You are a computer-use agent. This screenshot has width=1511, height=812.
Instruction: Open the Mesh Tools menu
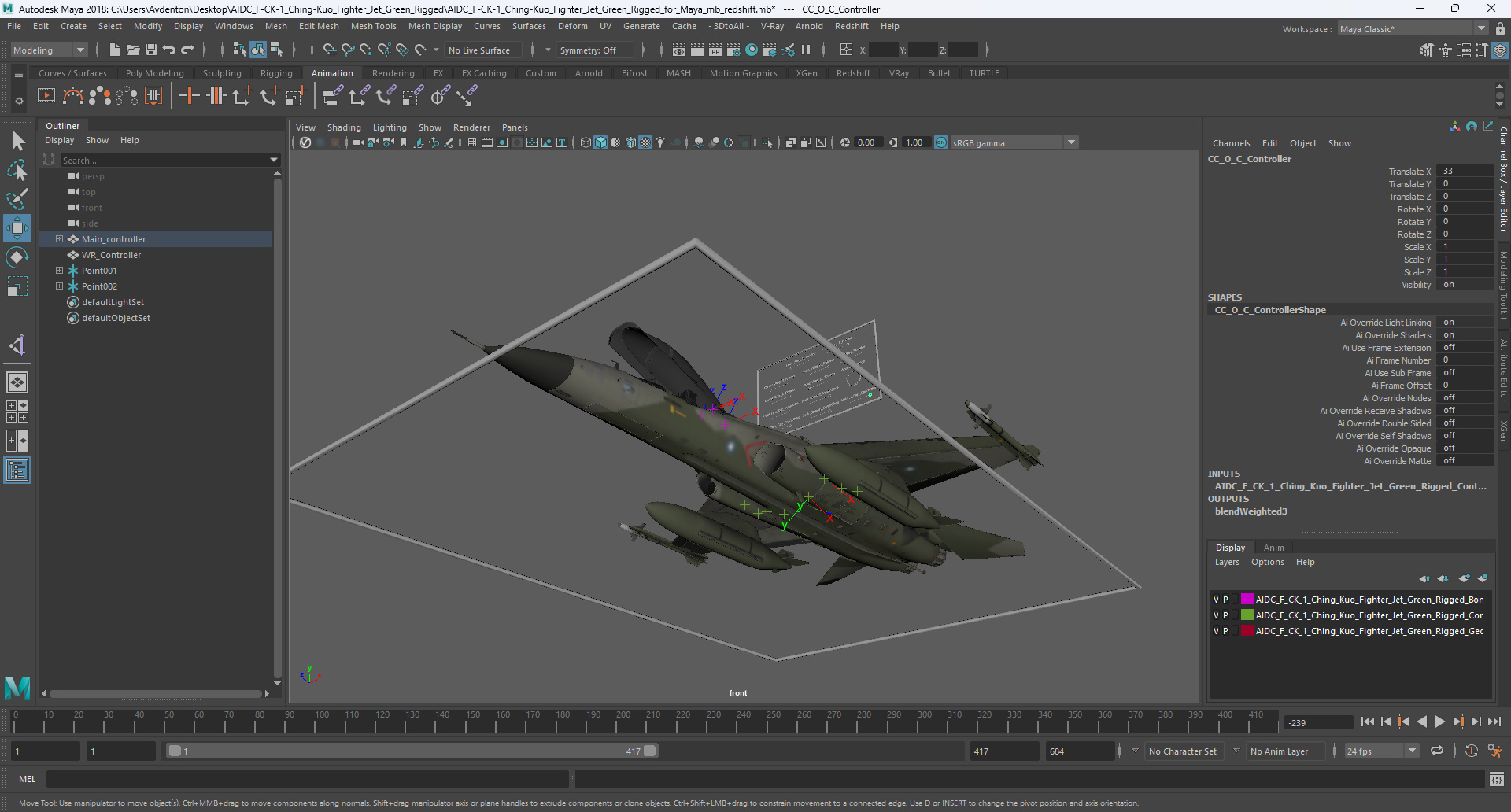(374, 26)
